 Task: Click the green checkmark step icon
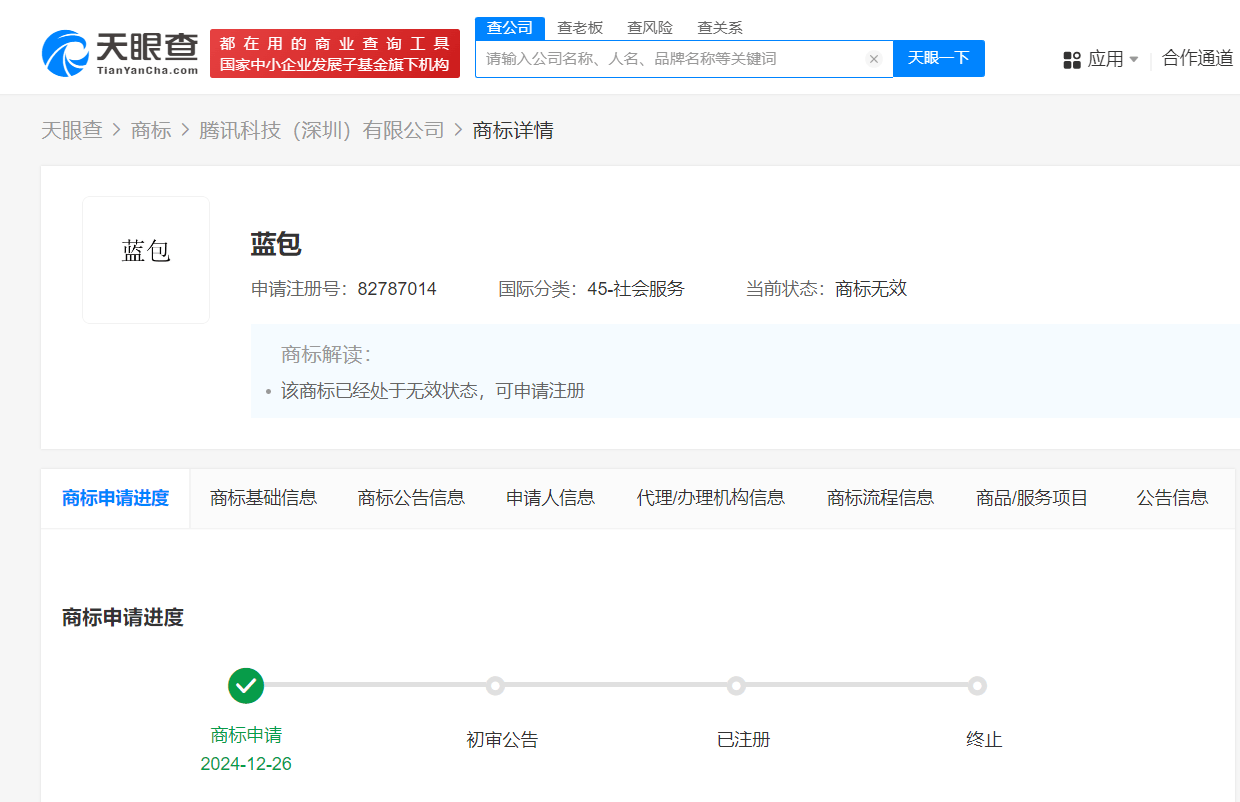coord(246,685)
